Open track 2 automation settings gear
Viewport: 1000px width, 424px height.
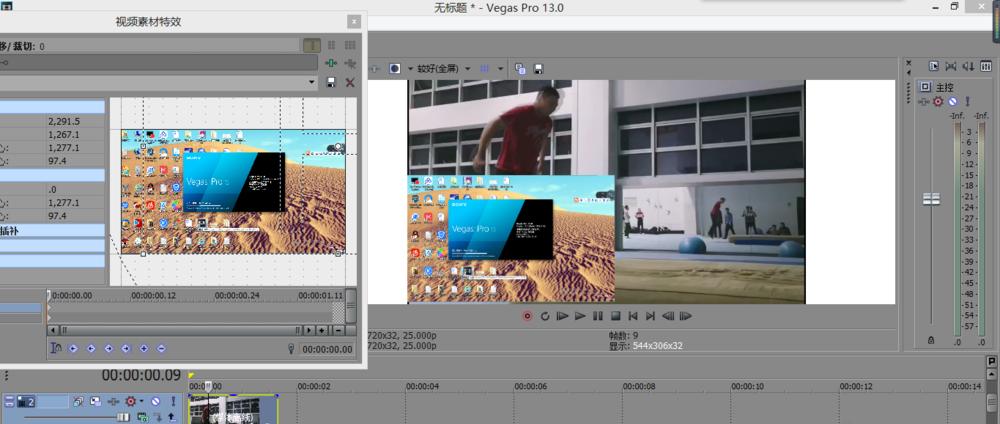point(131,402)
